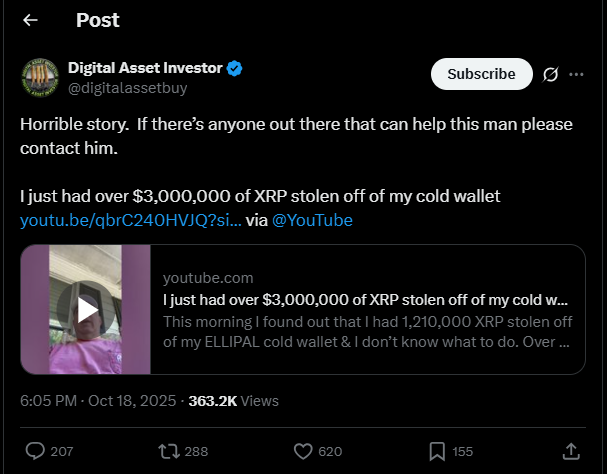Click the youtube.com domain label in card
Image resolution: width=607 pixels, height=474 pixels.
pyautogui.click(x=207, y=278)
